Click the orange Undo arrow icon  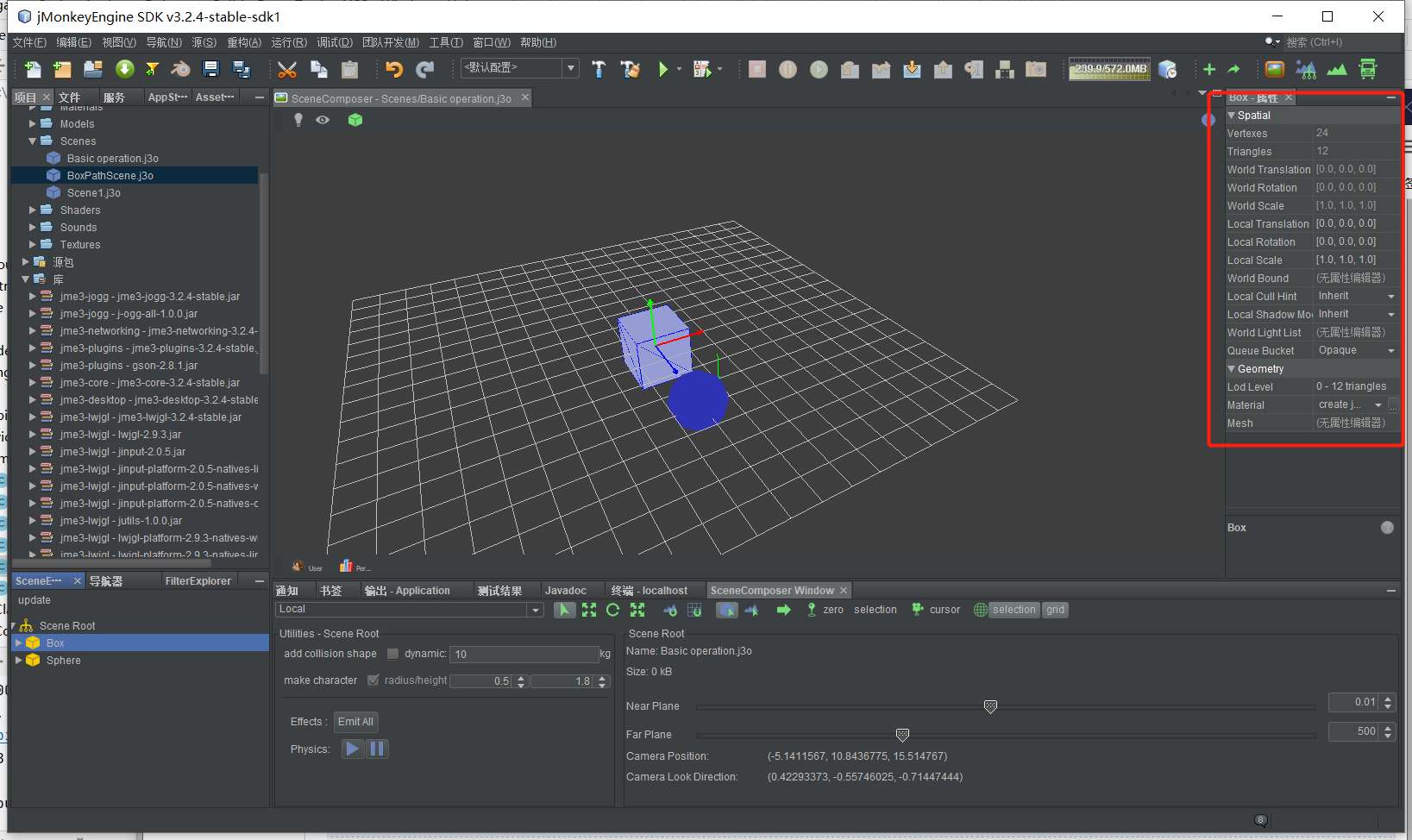(394, 70)
